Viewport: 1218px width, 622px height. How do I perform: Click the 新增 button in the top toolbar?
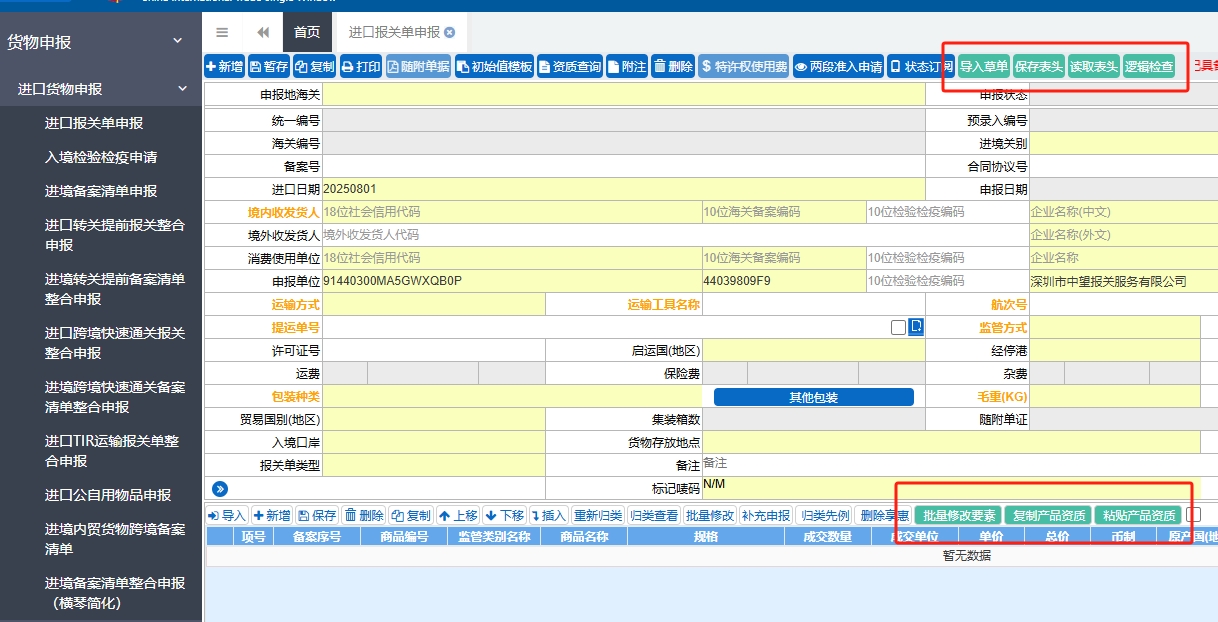tap(224, 67)
